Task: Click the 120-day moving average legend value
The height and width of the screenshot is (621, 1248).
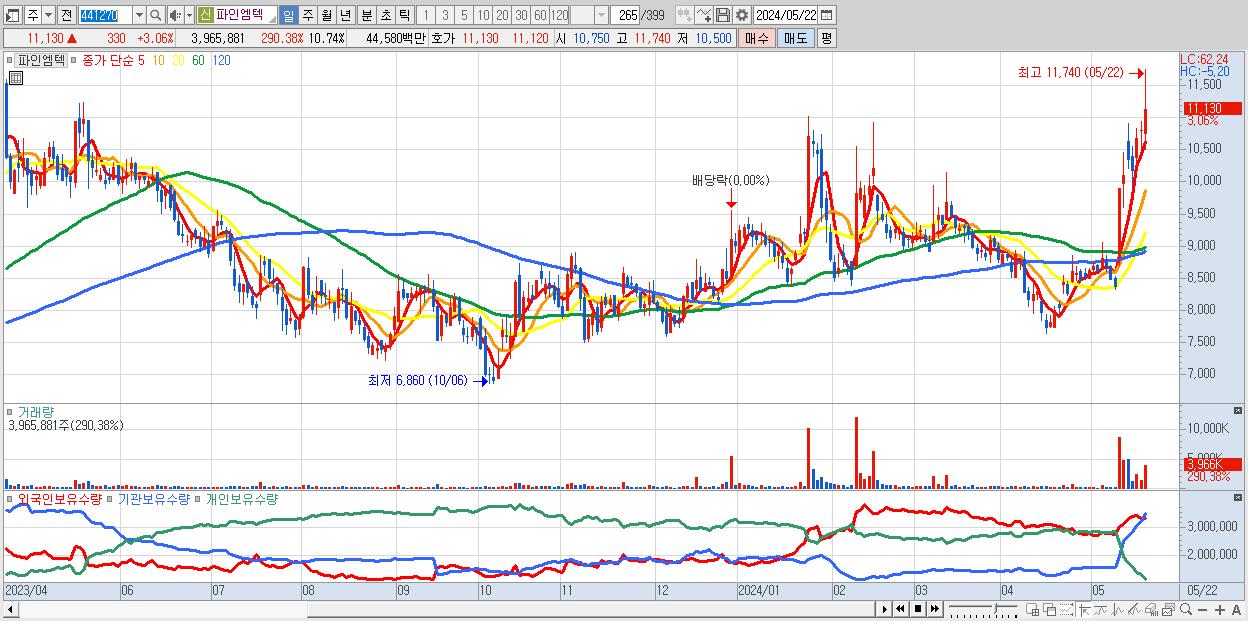Action: pyautogui.click(x=222, y=61)
